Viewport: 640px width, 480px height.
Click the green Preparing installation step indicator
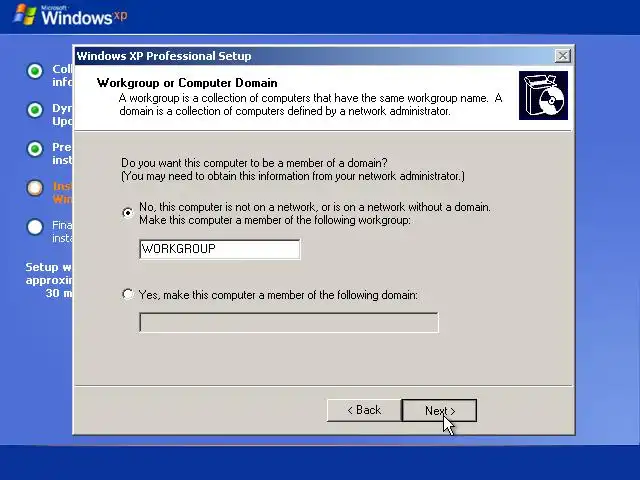click(x=35, y=149)
